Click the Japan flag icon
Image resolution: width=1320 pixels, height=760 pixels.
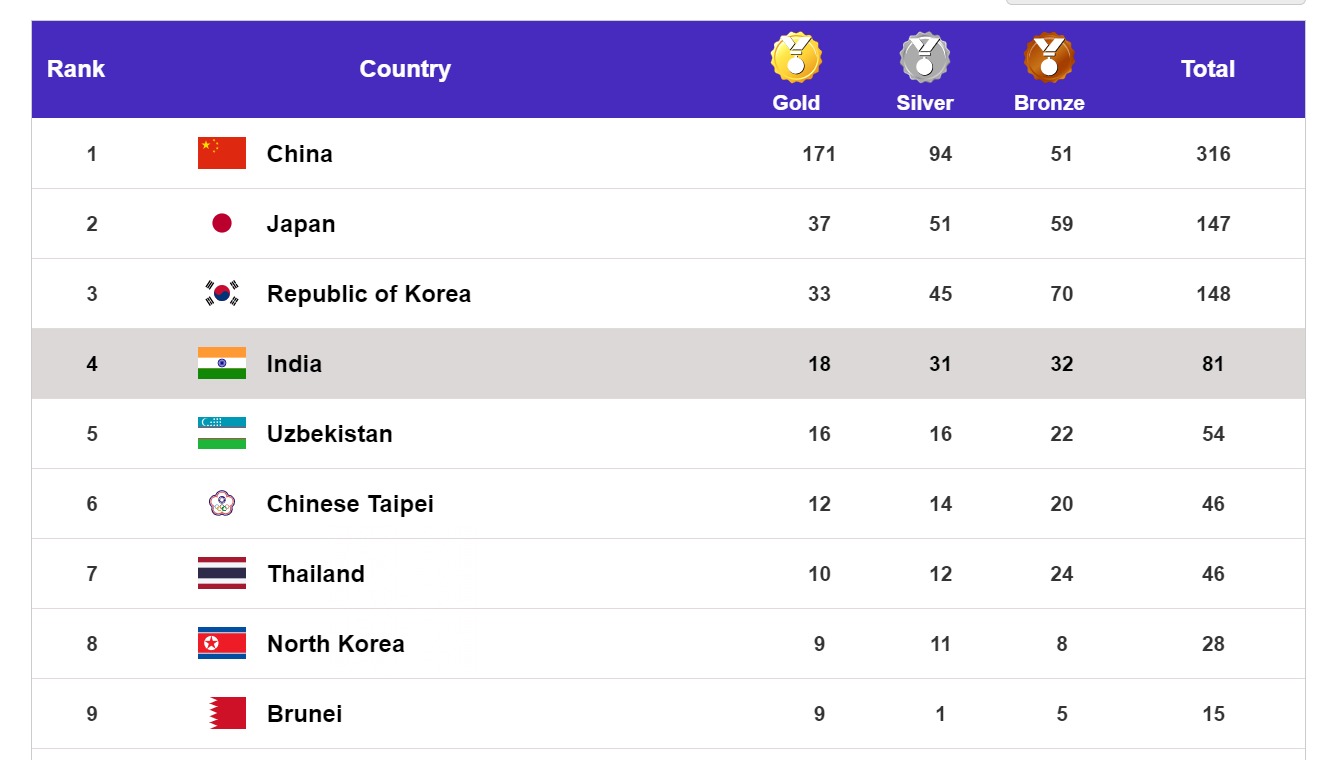tap(222, 223)
